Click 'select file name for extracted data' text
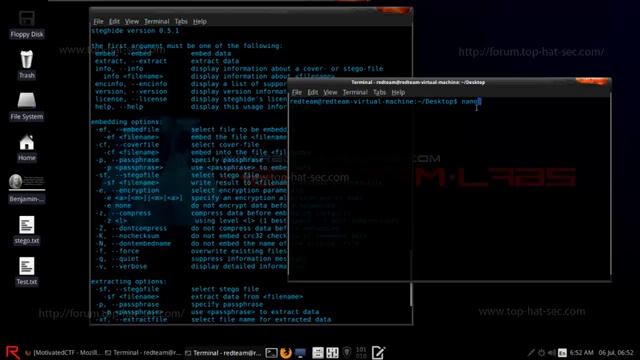Viewport: 640px width, 360px height. [x=261, y=319]
